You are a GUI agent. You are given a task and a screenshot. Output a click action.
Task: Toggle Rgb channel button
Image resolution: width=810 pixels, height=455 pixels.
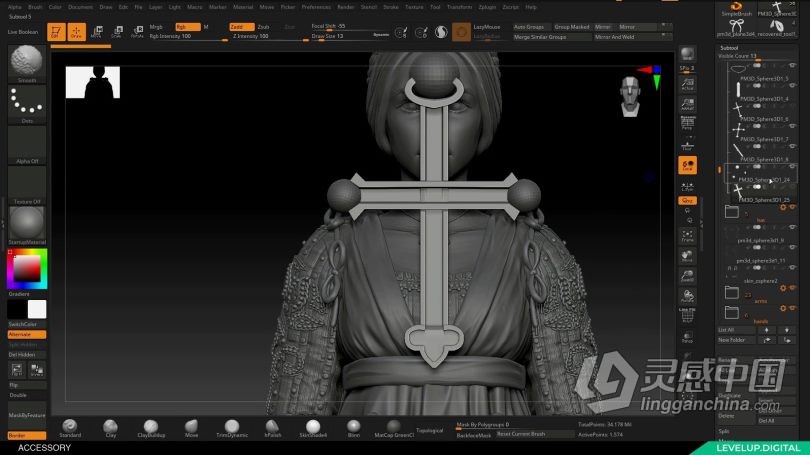[x=188, y=27]
